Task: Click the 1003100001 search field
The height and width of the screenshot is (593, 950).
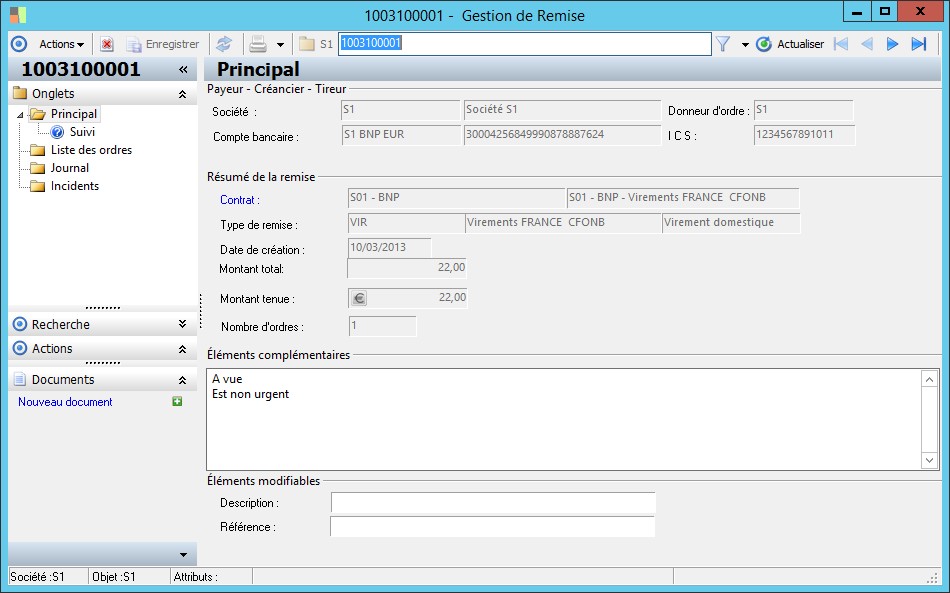Action: coord(525,44)
